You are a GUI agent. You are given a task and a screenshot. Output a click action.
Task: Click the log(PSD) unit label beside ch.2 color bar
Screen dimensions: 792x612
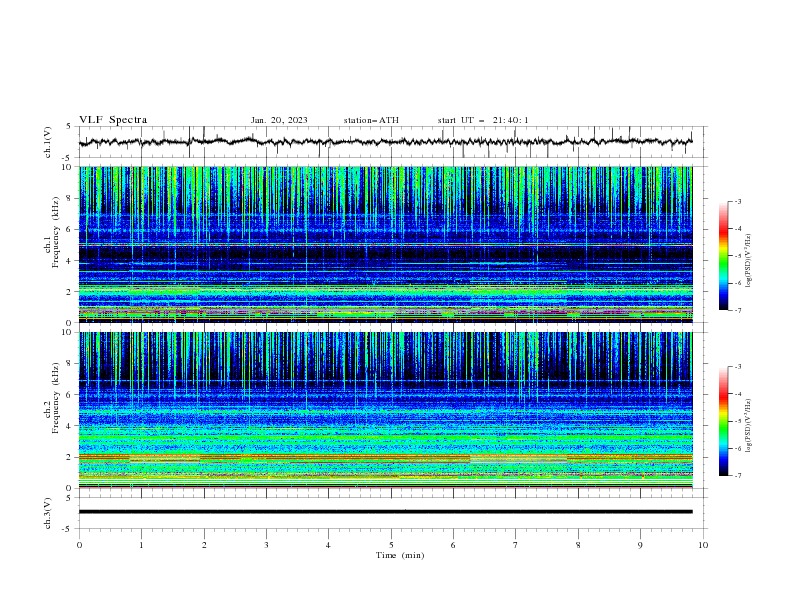click(748, 426)
